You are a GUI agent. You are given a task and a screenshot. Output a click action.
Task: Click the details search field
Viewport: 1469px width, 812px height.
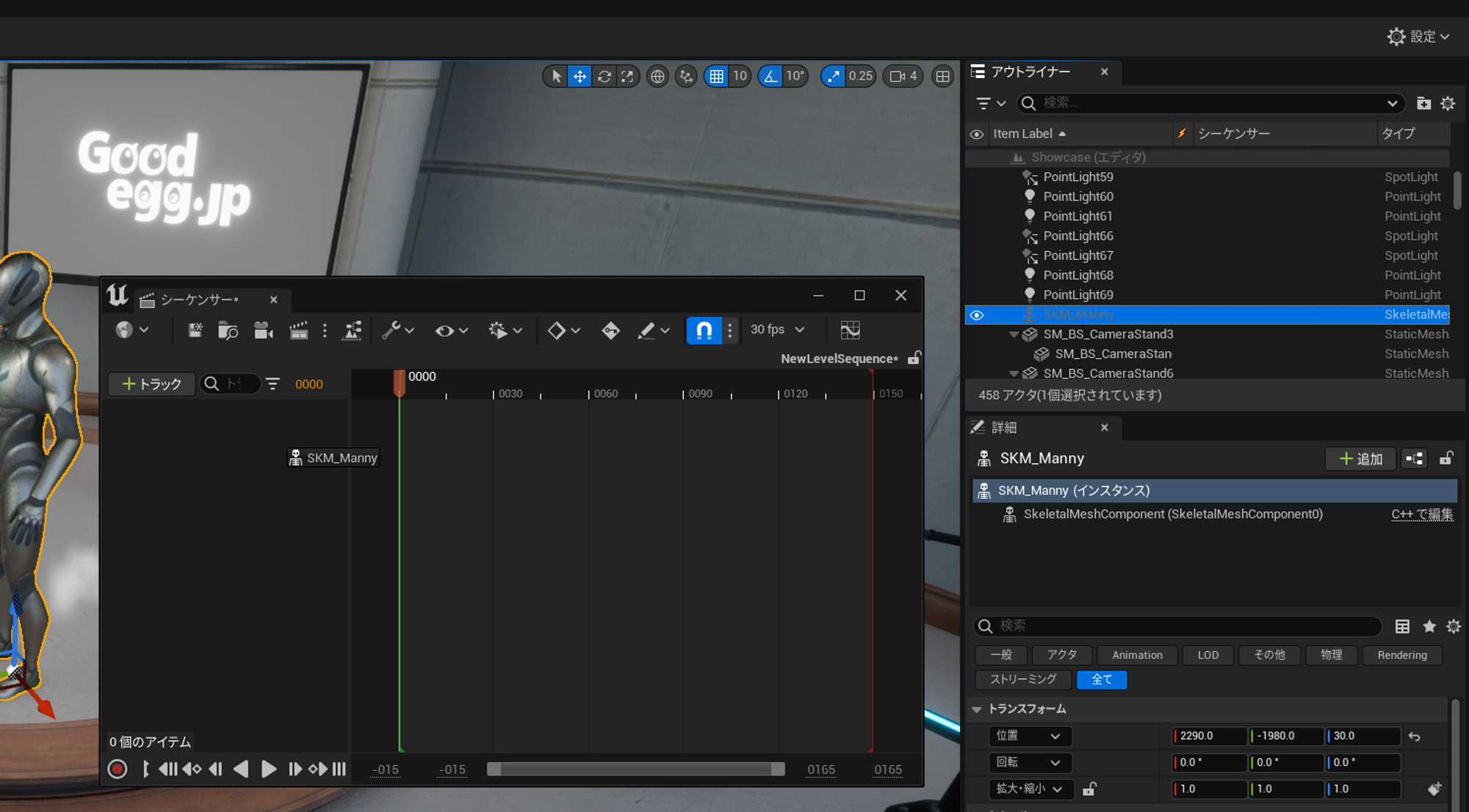pos(1177,626)
